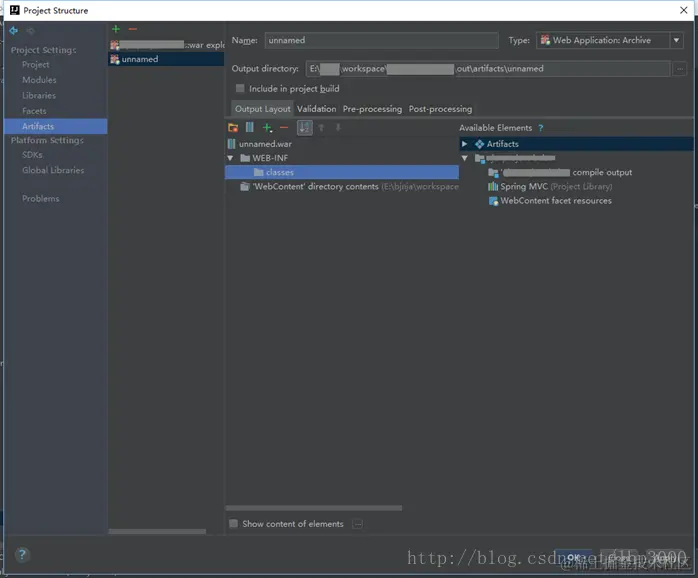Click the create archive icon in layout toolbar

coord(250,128)
